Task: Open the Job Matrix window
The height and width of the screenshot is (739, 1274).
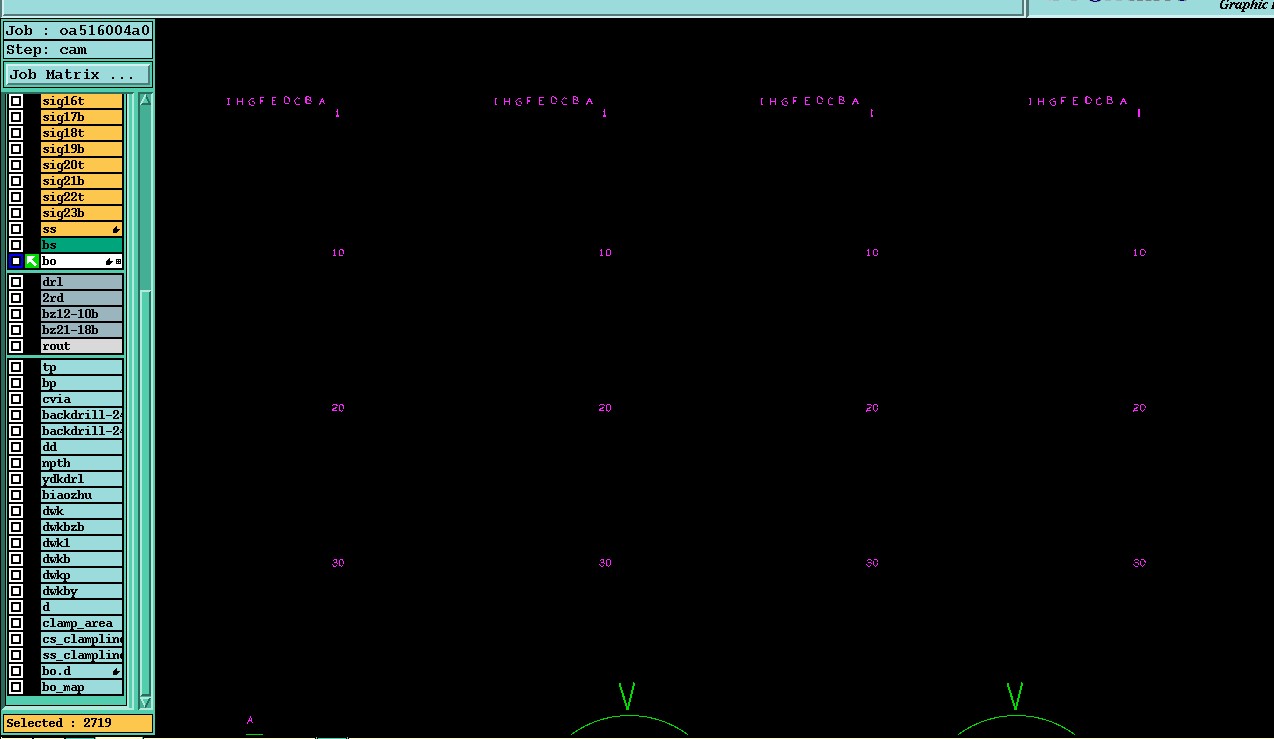Action: point(78,75)
